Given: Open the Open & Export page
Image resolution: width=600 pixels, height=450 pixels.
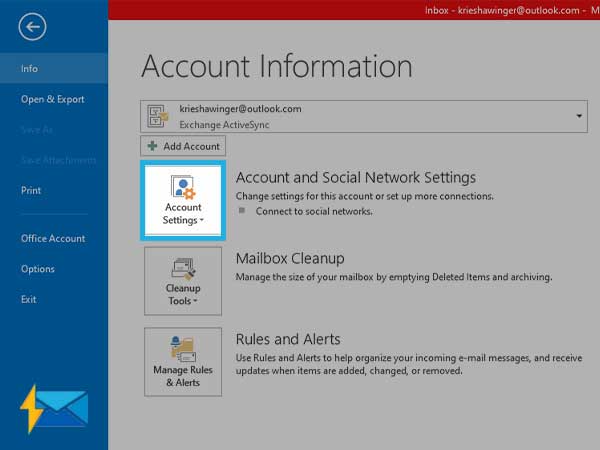Looking at the screenshot, I should tap(53, 99).
